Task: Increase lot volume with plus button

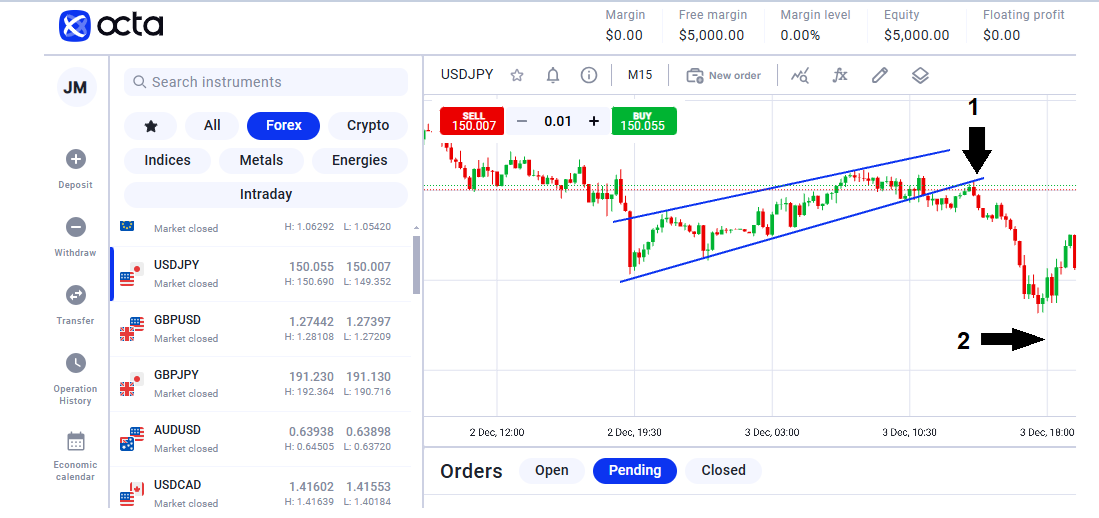Action: 594,121
